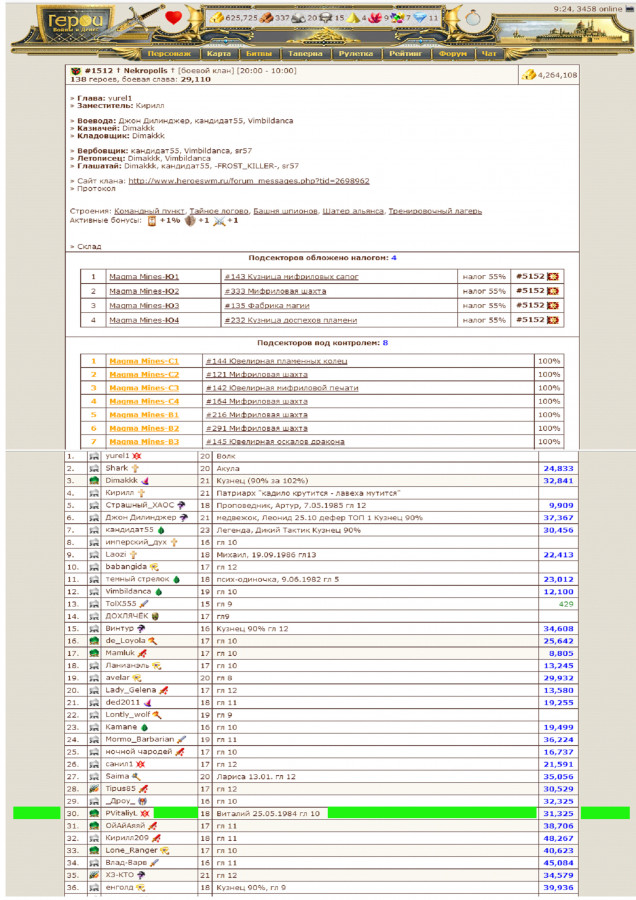This screenshot has height=900, width=636.
Task: Click faction icon next to ДОХЛЯЧЕК
Action: 155,616
